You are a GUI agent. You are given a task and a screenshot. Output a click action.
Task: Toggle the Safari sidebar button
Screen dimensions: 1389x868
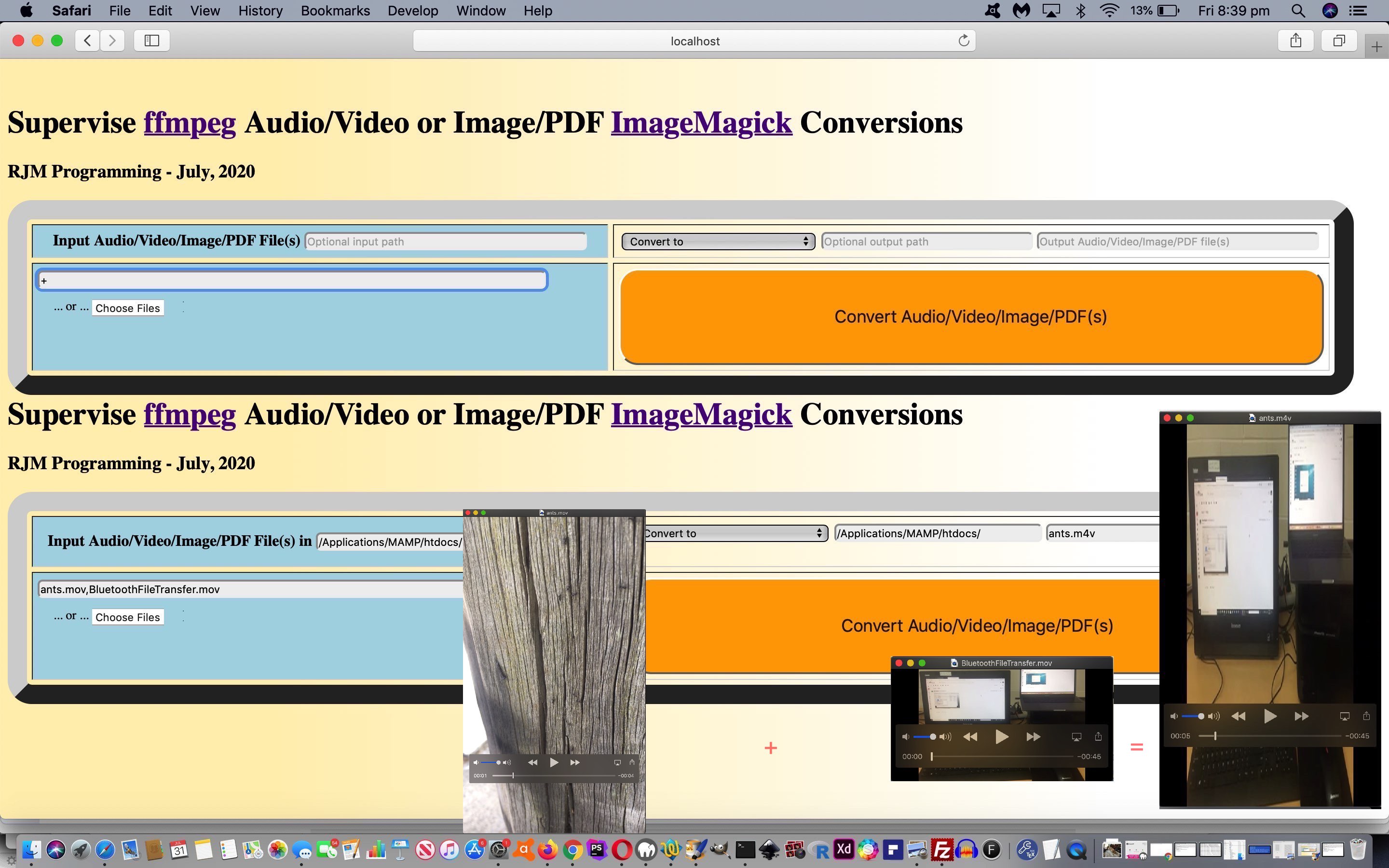151,40
